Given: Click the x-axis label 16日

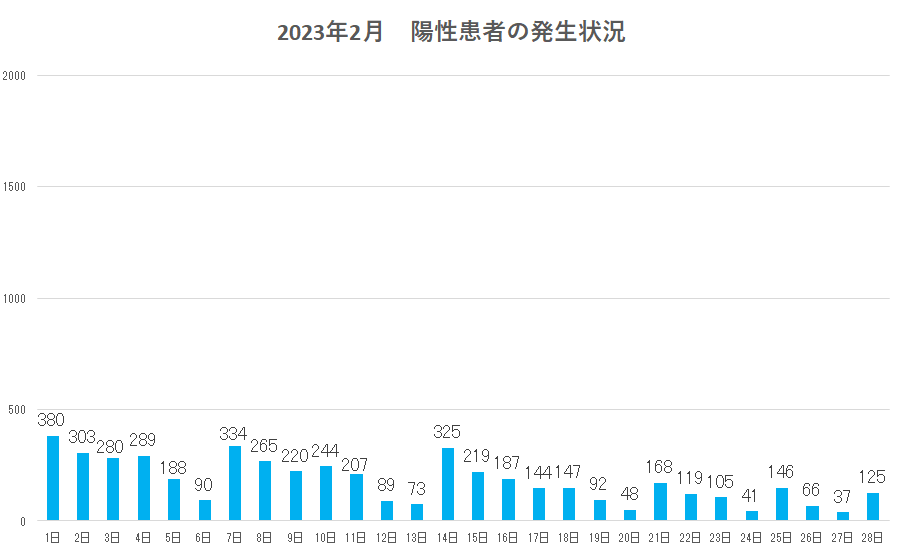Looking at the screenshot, I should point(507,538).
